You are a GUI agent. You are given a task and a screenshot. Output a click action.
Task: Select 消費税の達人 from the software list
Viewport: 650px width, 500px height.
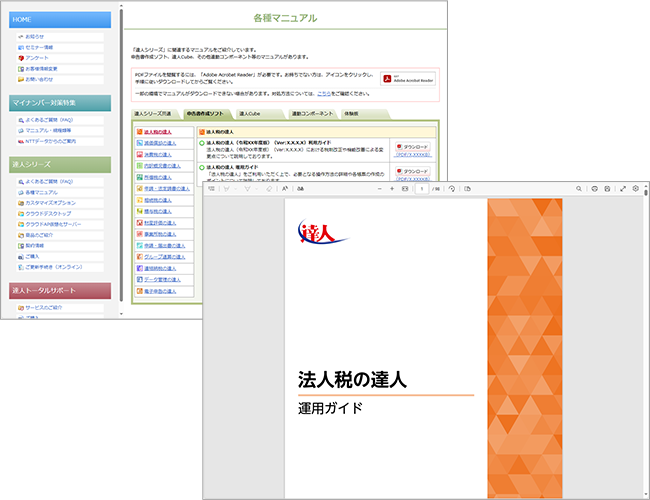[x=159, y=143]
